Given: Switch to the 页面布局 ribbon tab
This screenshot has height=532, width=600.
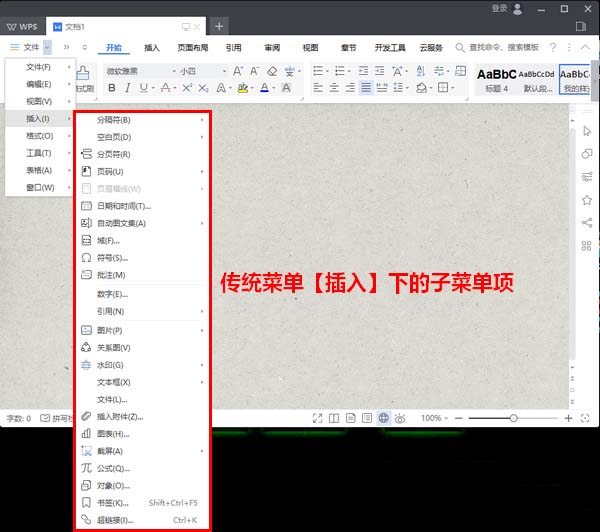Looking at the screenshot, I should point(193,47).
